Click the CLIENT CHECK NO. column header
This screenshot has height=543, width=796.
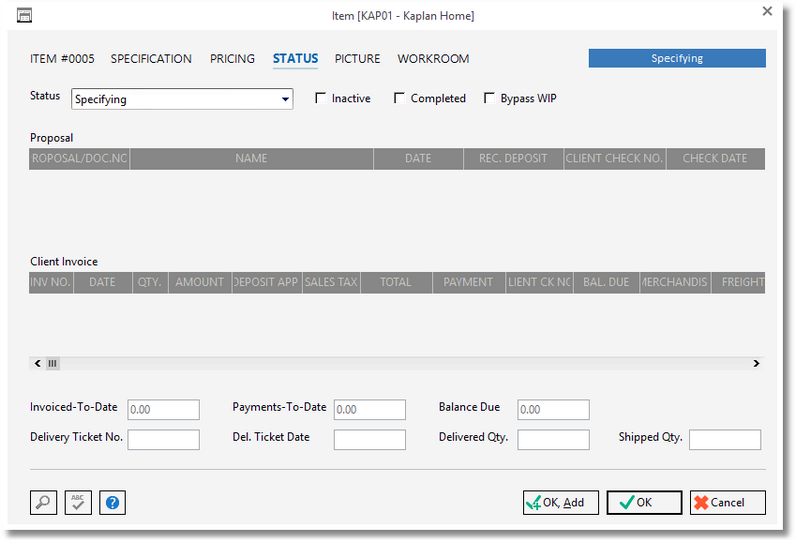[614, 159]
